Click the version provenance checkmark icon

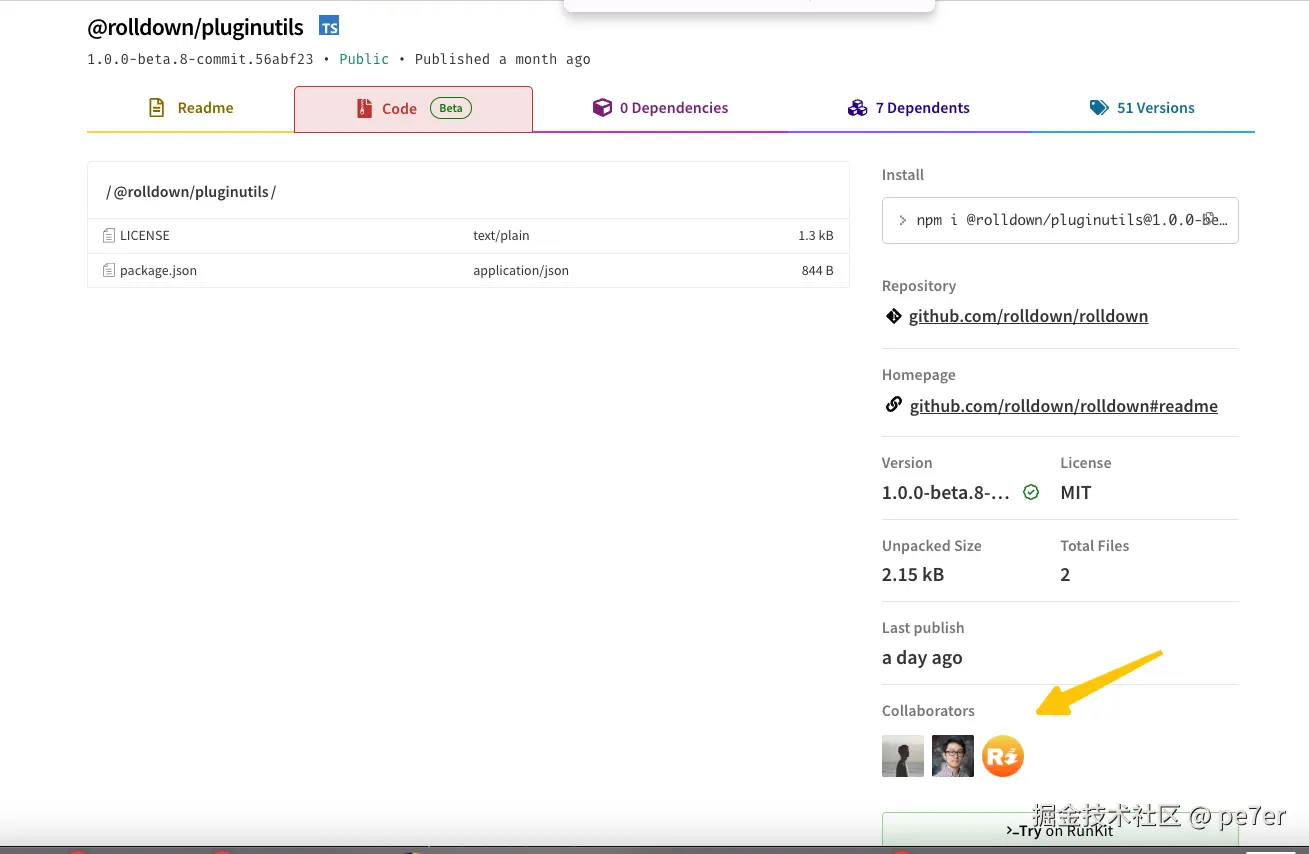(x=1031, y=492)
